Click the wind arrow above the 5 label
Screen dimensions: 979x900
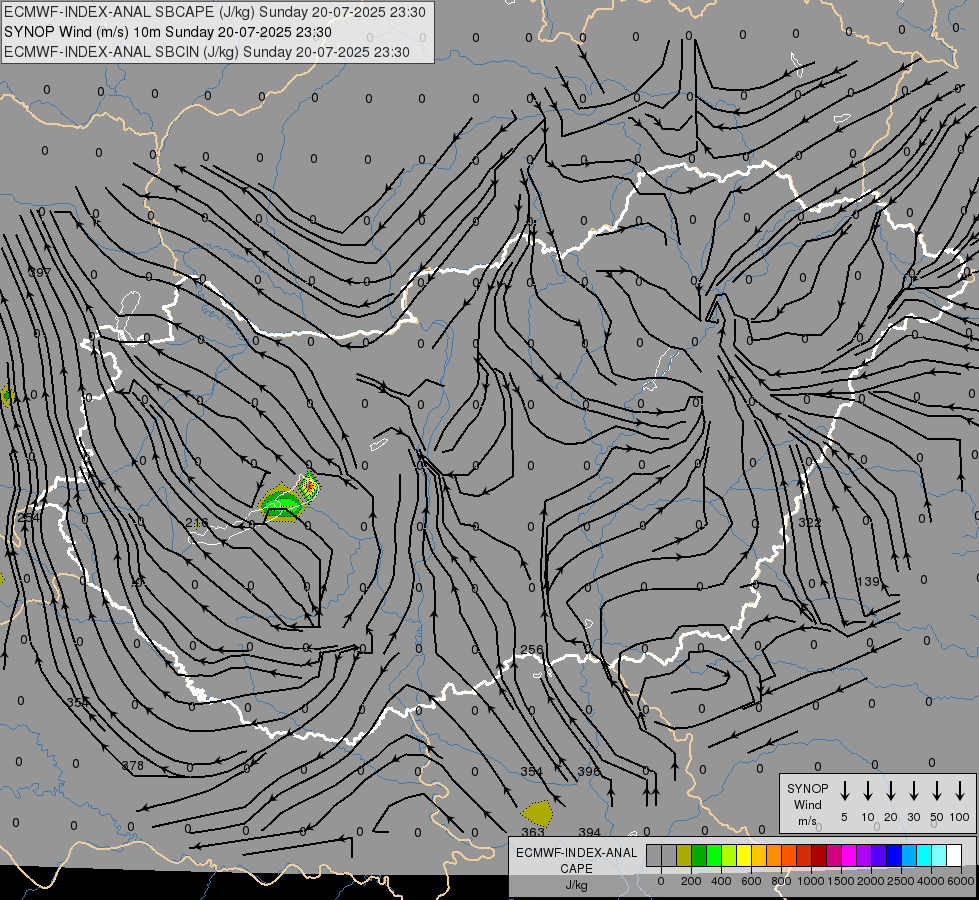(x=844, y=791)
